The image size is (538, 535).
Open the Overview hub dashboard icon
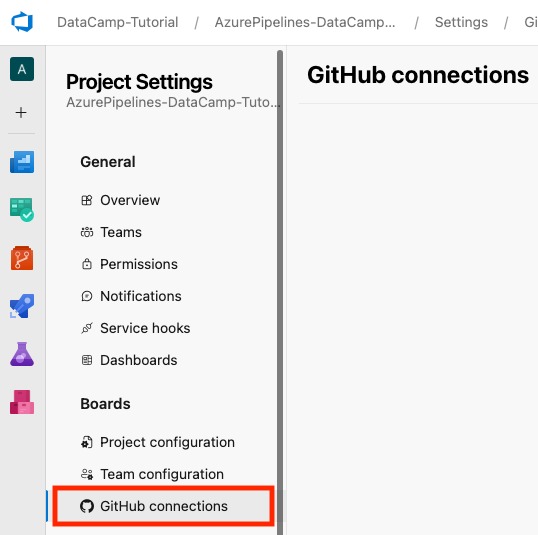[x=22, y=162]
